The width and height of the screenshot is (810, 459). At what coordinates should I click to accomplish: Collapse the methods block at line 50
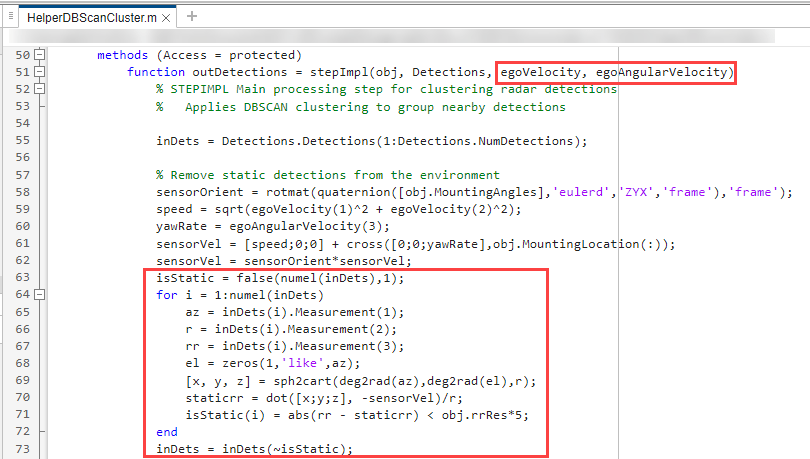pos(39,55)
